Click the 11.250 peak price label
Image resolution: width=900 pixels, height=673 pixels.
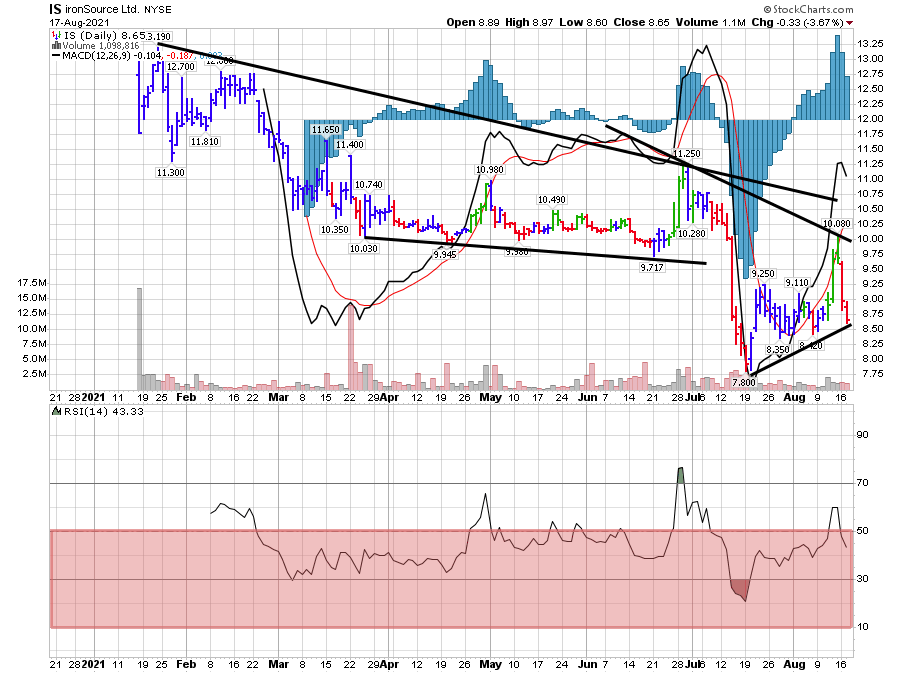point(687,154)
